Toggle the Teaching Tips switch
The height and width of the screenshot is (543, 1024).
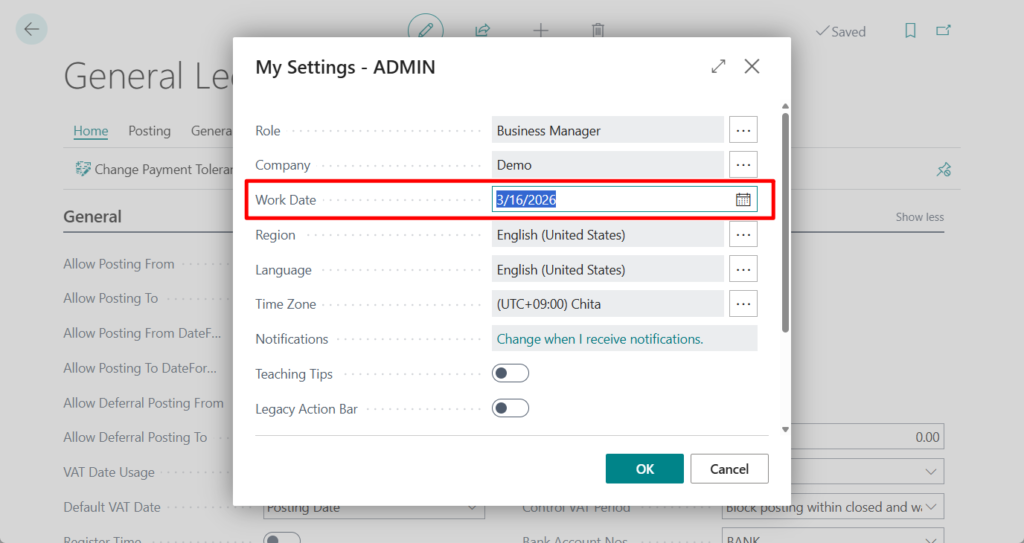[510, 374]
